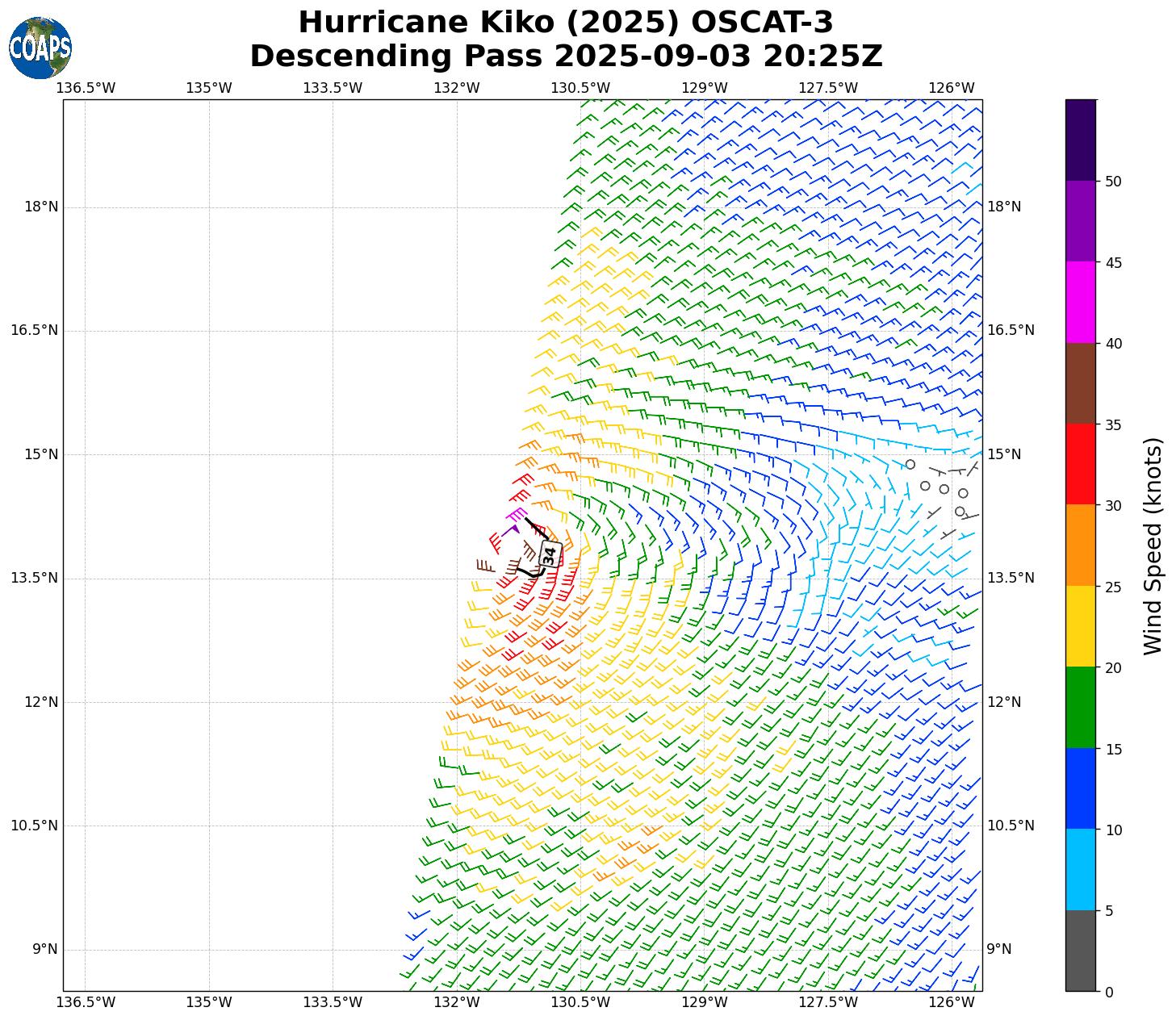Click the purple pennant wind barb
This screenshot has height=1020, width=1176.
tap(513, 529)
